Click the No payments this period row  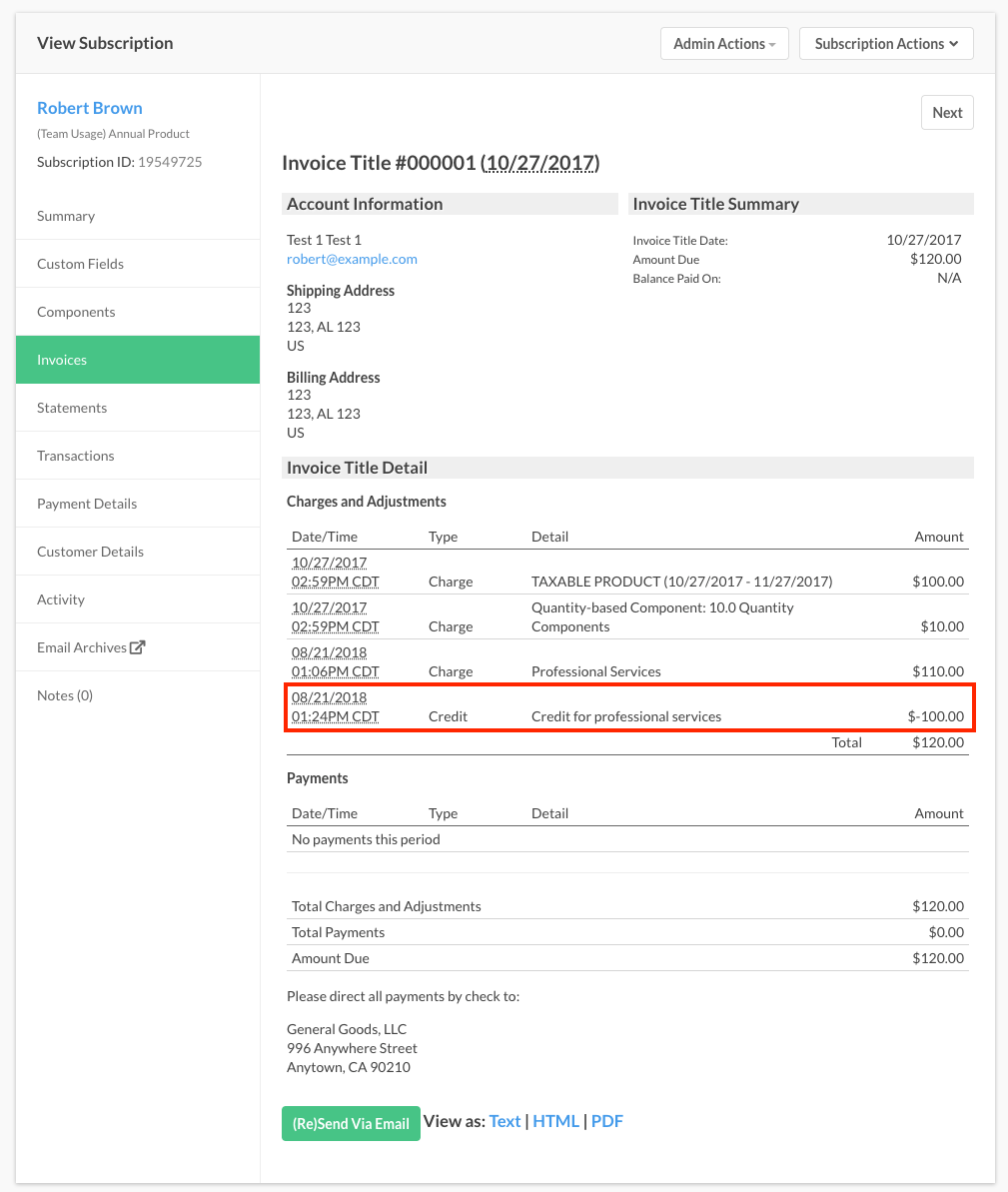[627, 839]
